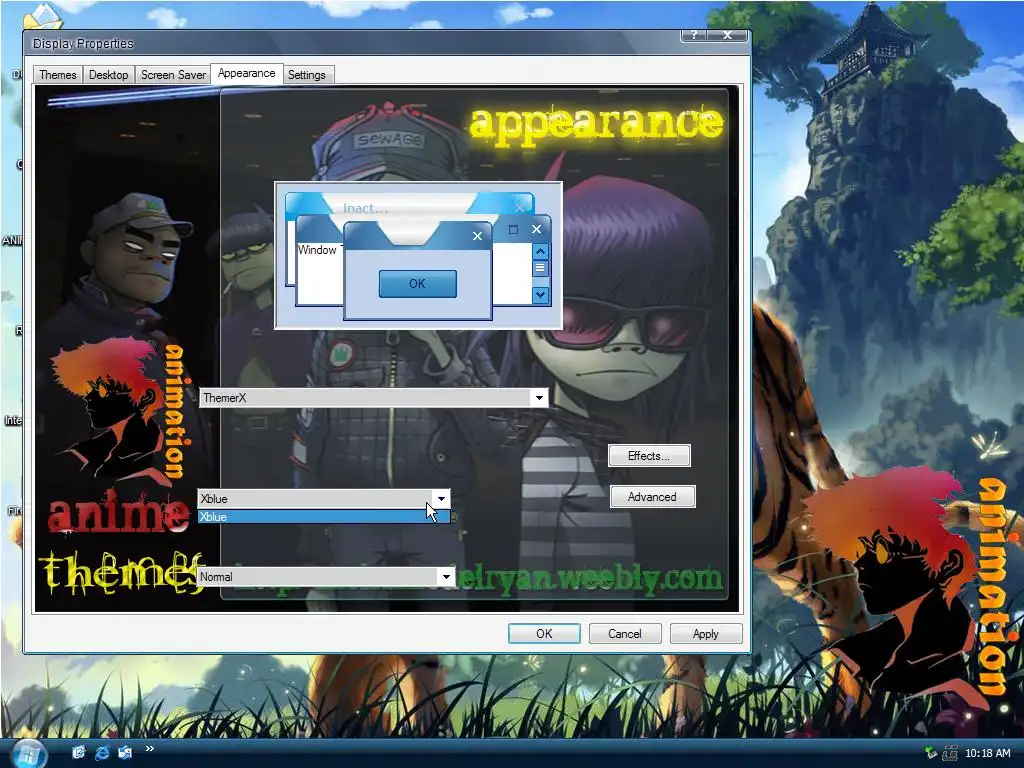Click preview scrollbar up arrow

point(540,251)
